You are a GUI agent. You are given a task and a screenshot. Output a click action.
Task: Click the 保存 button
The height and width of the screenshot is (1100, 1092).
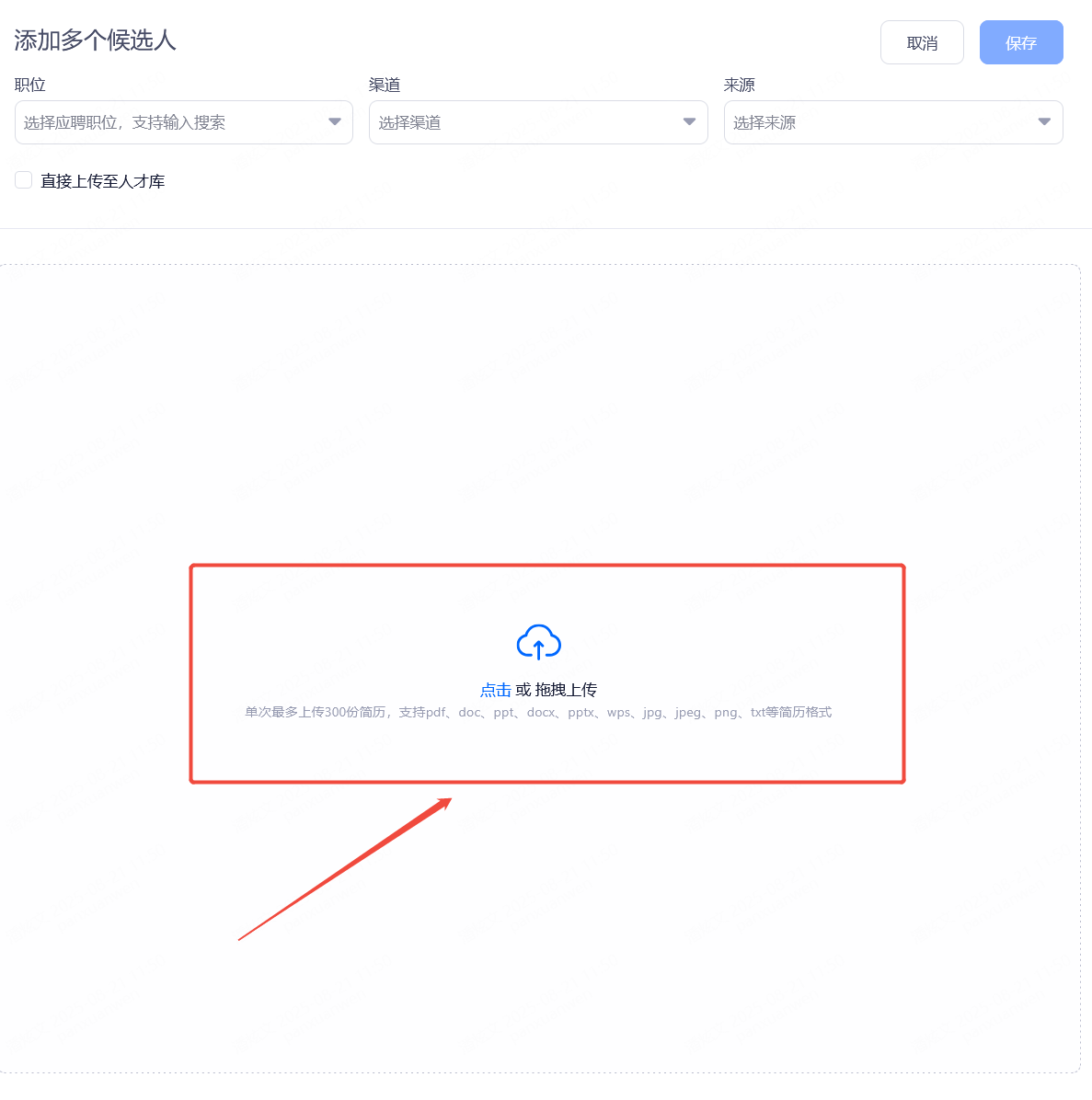click(x=1021, y=43)
